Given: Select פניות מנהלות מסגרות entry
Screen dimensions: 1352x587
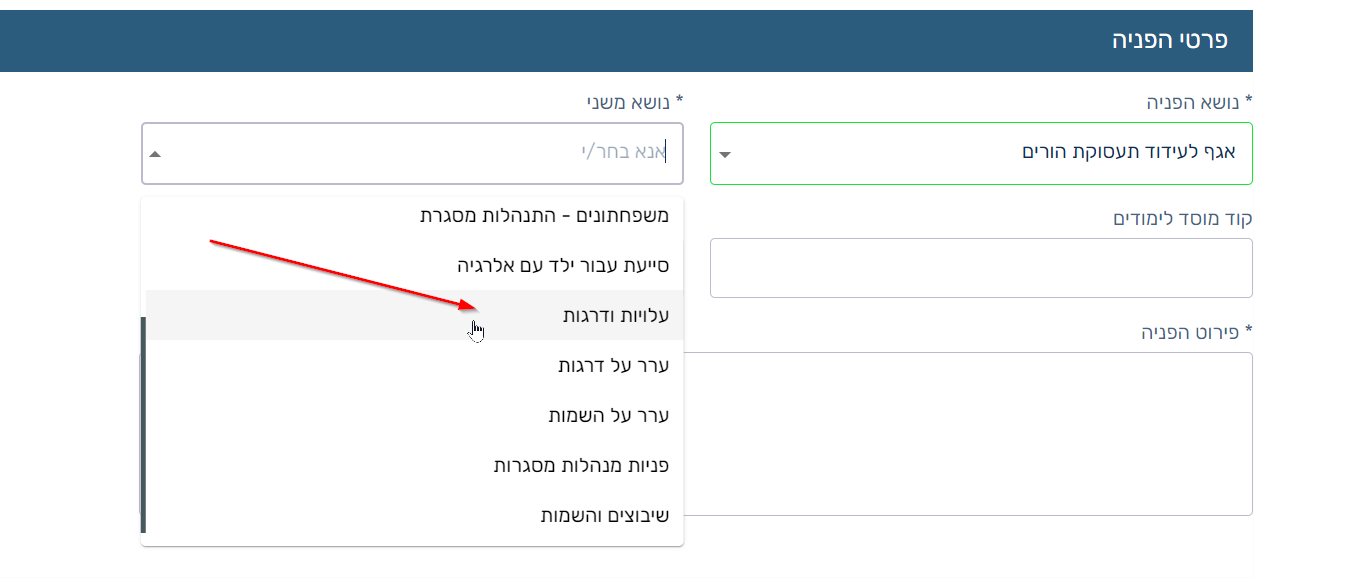Looking at the screenshot, I should pos(581,466).
